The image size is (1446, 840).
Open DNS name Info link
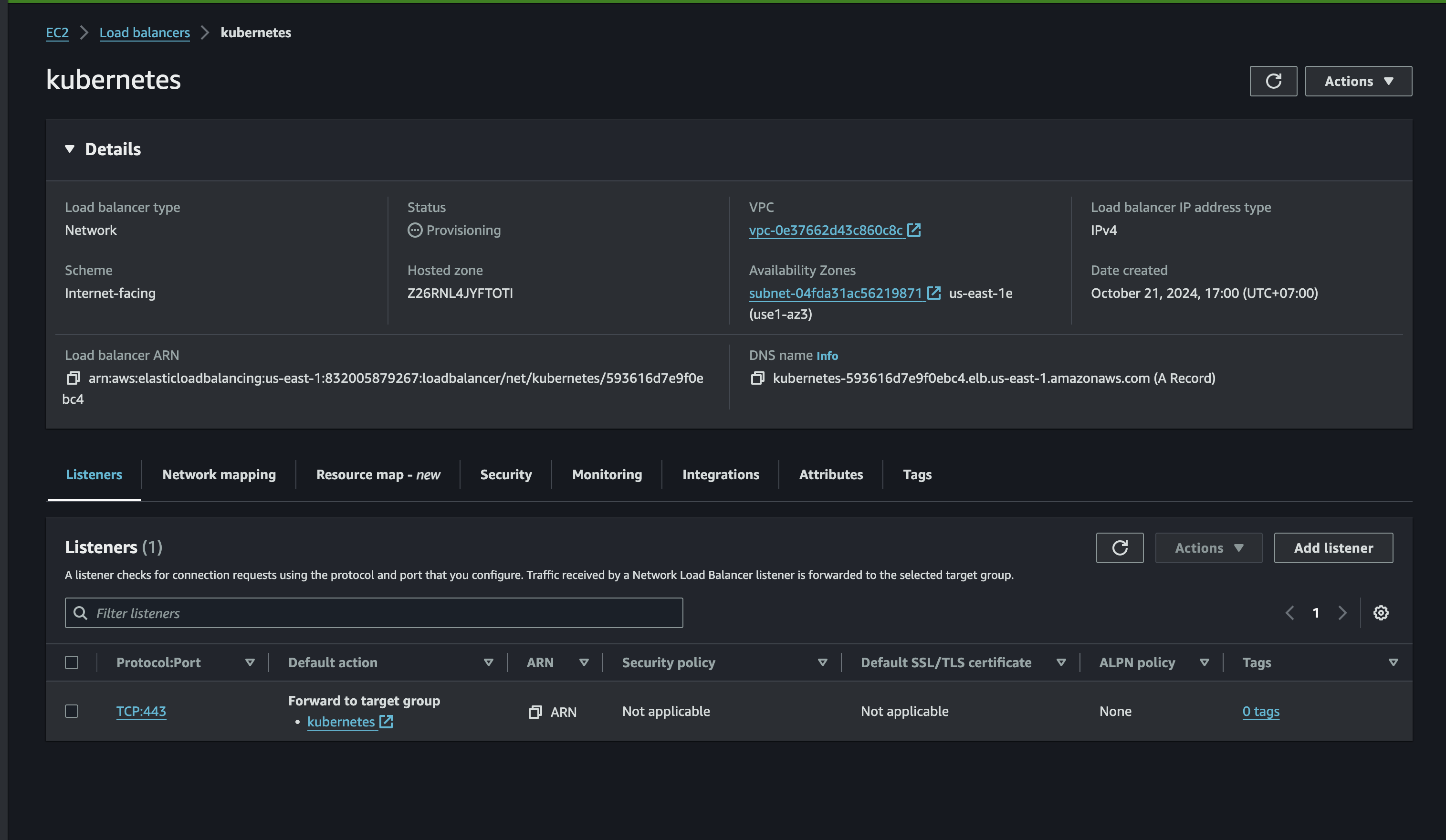click(x=827, y=356)
